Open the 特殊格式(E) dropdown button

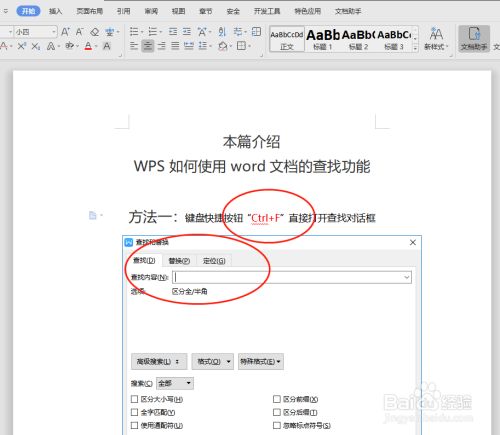tap(261, 362)
